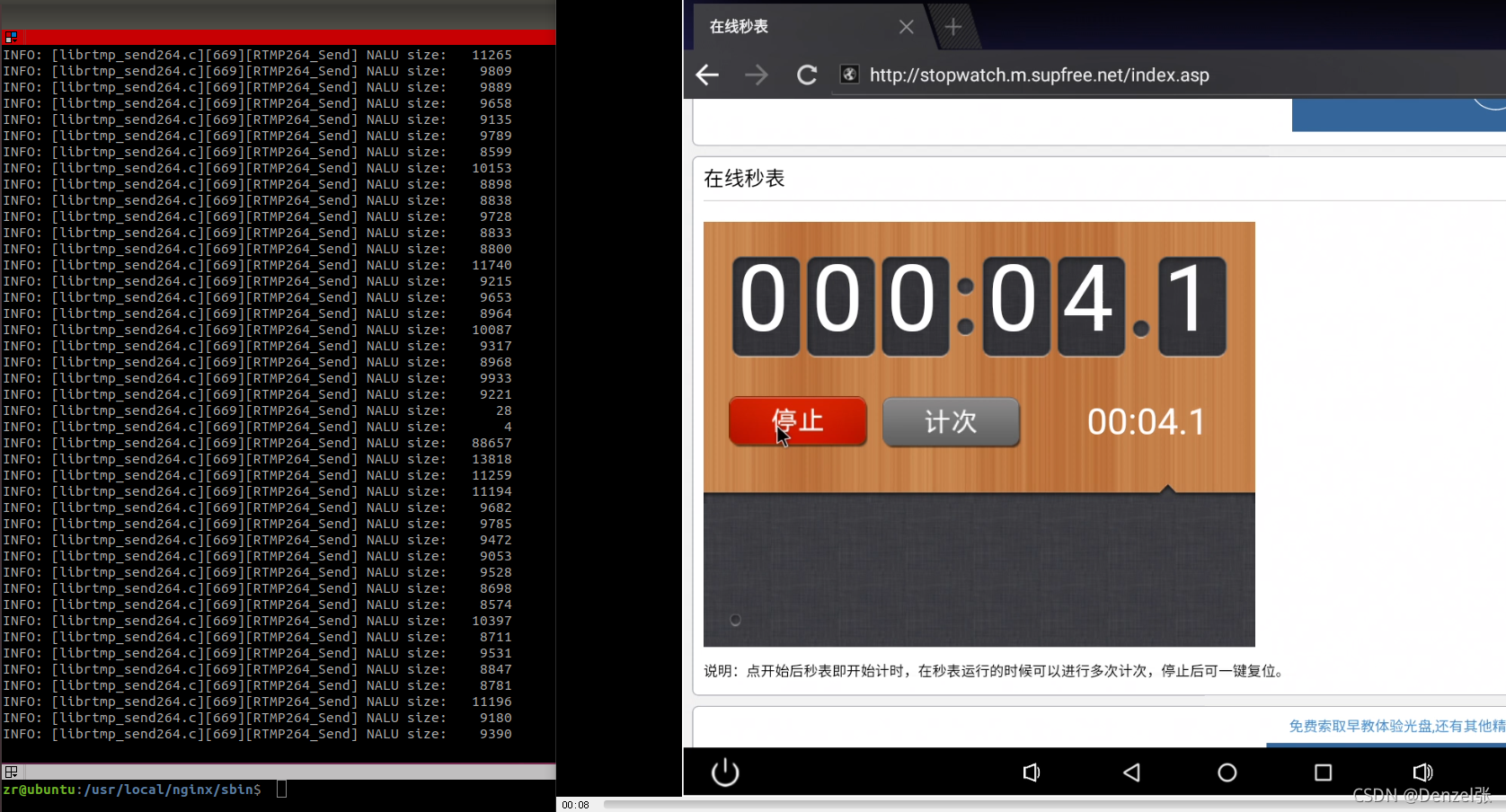Viewport: 1506px width, 812px height.
Task: Open a new tab with the plus button
Action: pyautogui.click(x=952, y=27)
